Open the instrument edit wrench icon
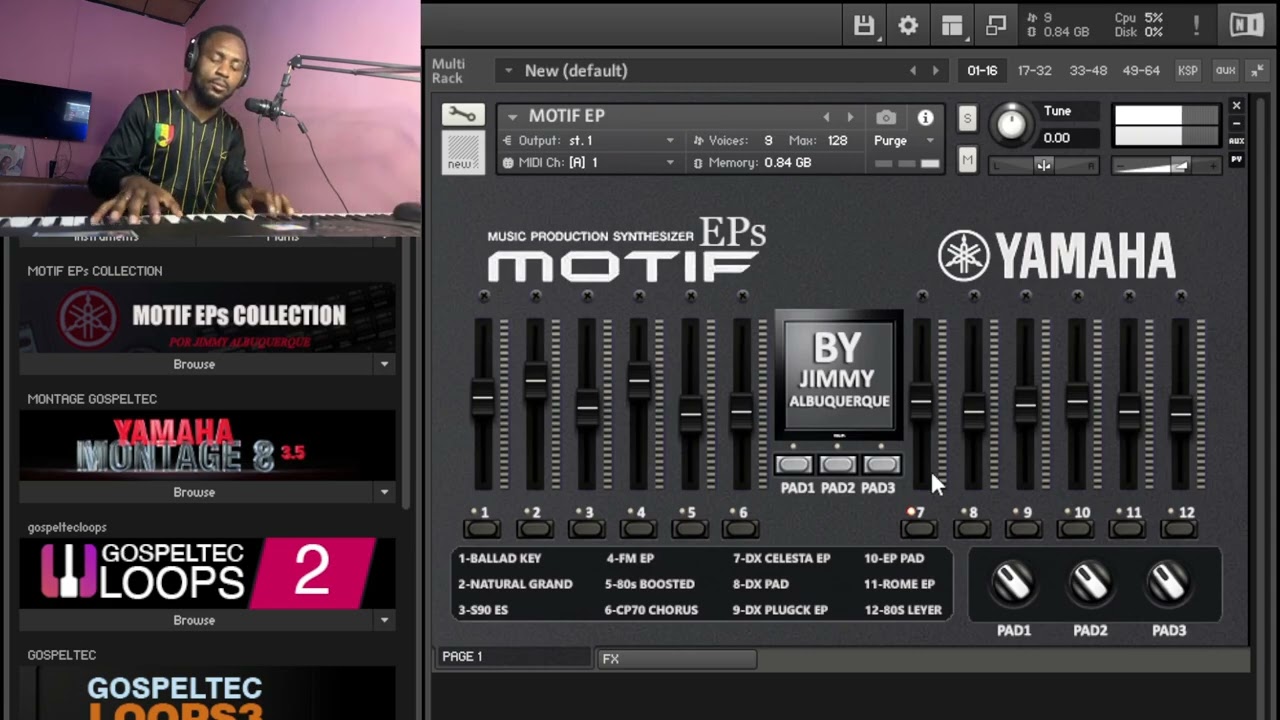The height and width of the screenshot is (720, 1280). click(x=462, y=115)
